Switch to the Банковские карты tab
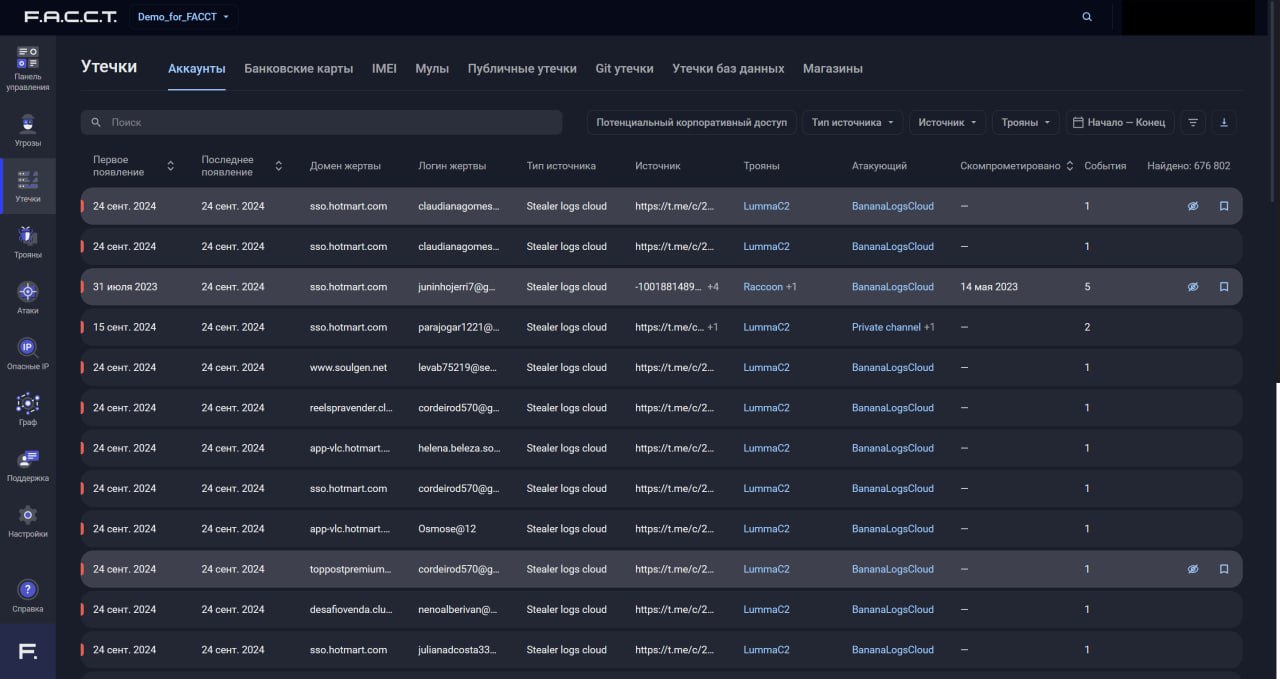Viewport: 1280px width, 679px height. point(298,69)
